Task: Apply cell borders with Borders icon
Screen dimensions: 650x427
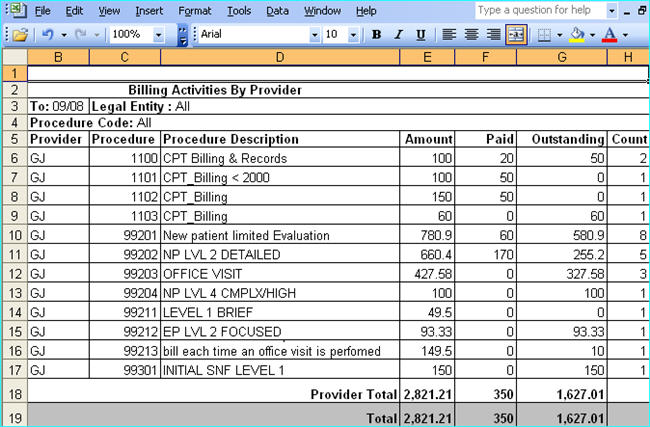Action: [x=543, y=34]
